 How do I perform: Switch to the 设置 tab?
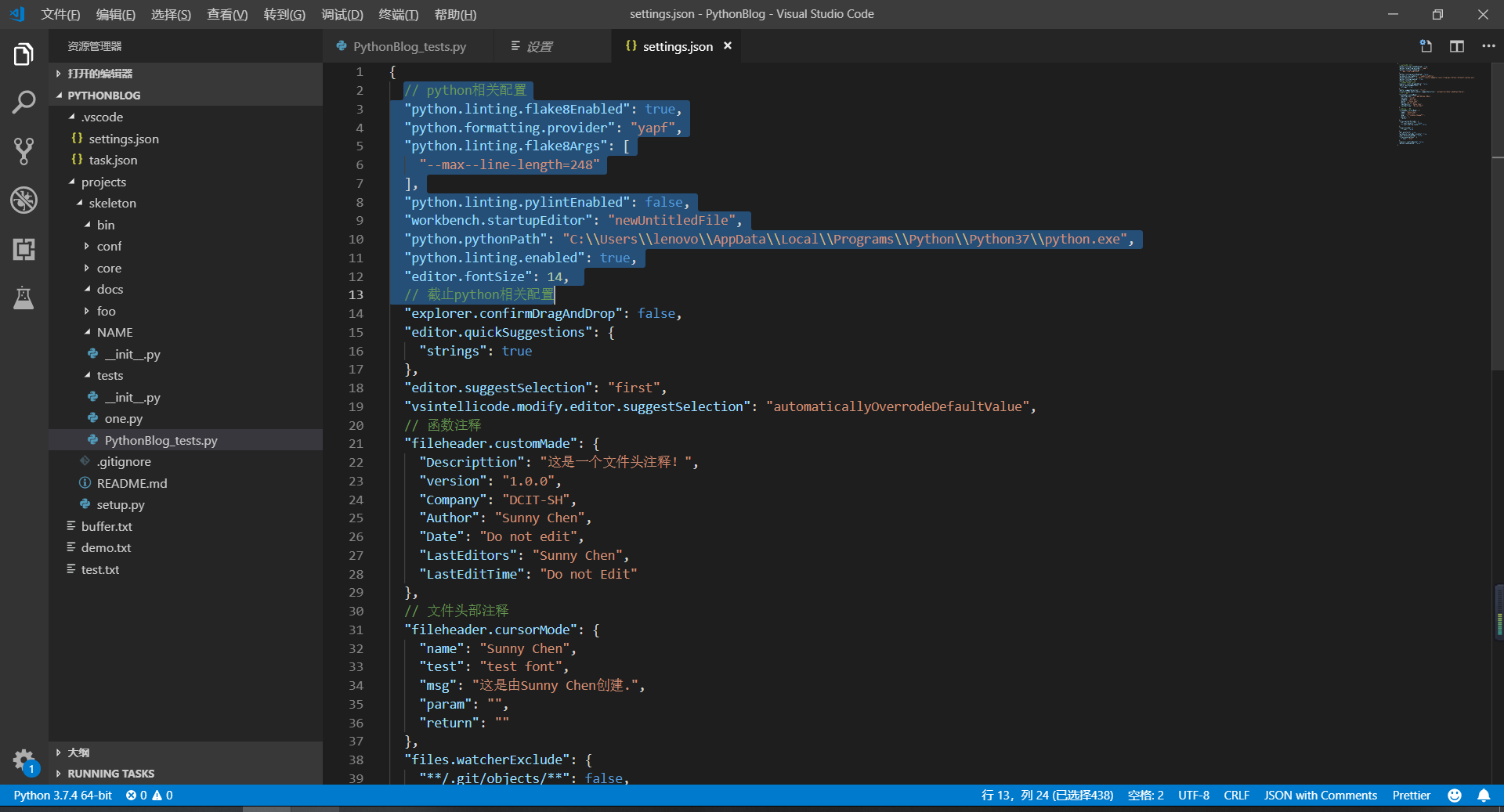pyautogui.click(x=551, y=46)
